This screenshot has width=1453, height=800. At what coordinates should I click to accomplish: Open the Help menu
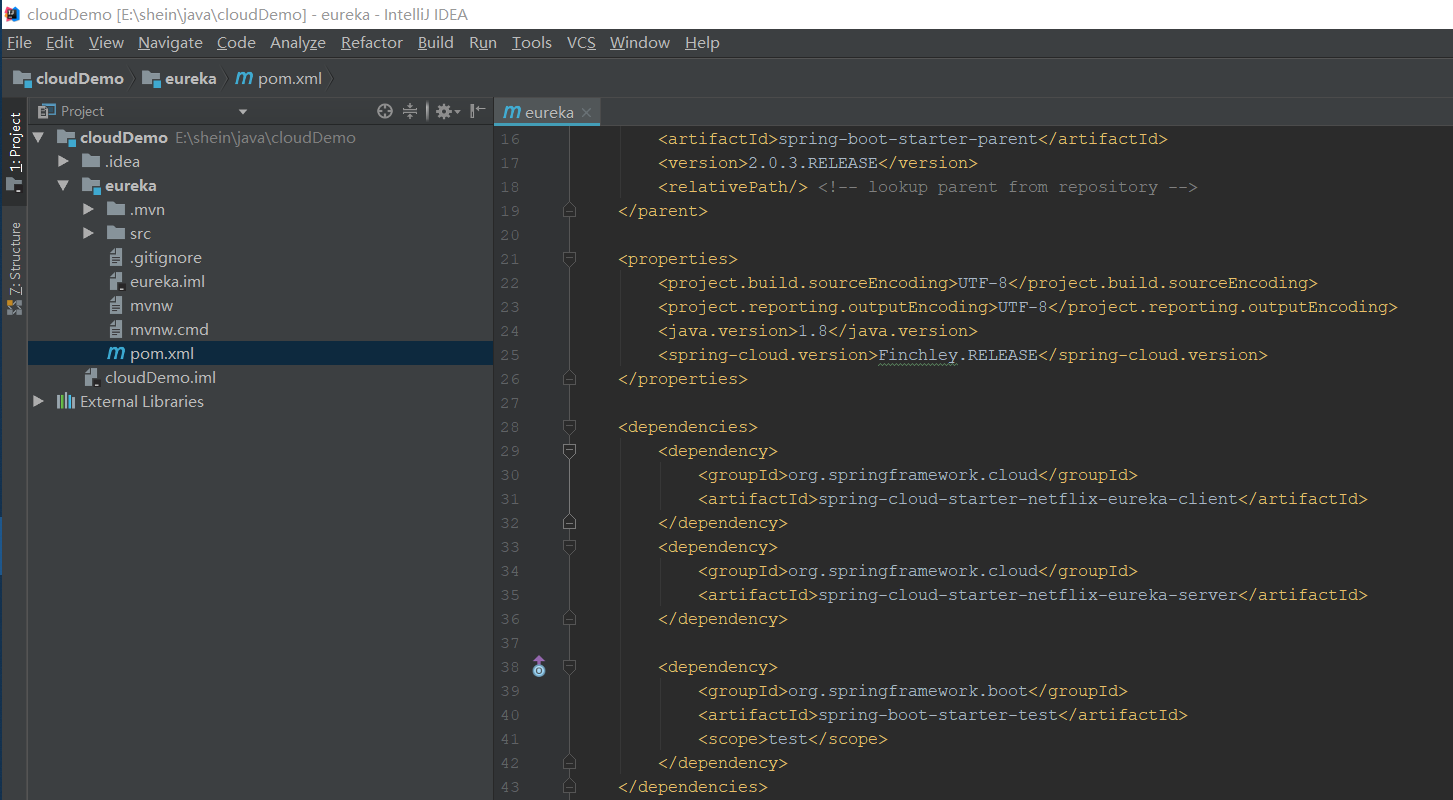point(702,42)
